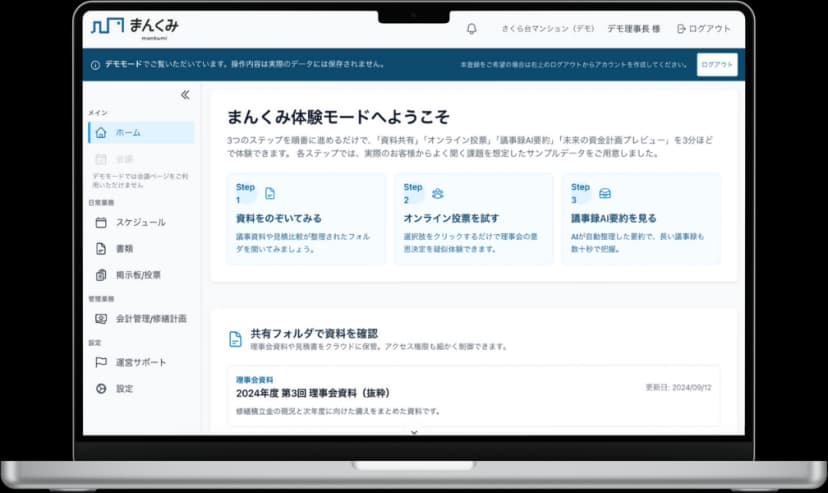Click the 理事会資料 category tag
828x493 pixels.
[x=255, y=380]
